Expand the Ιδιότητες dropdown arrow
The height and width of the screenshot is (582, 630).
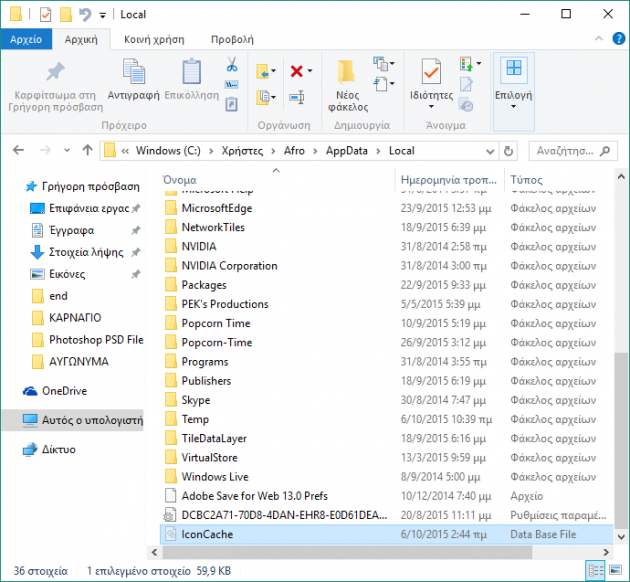coord(431,106)
